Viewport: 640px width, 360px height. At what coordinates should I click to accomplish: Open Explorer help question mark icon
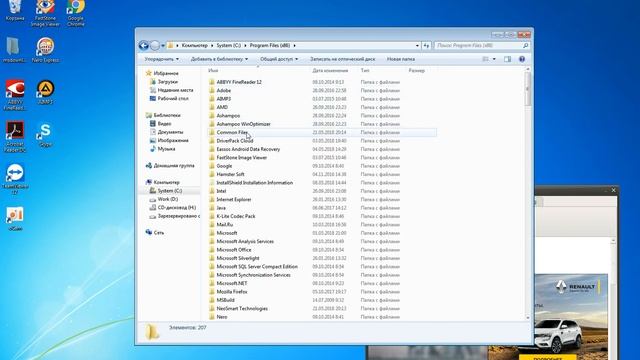tap(522, 59)
